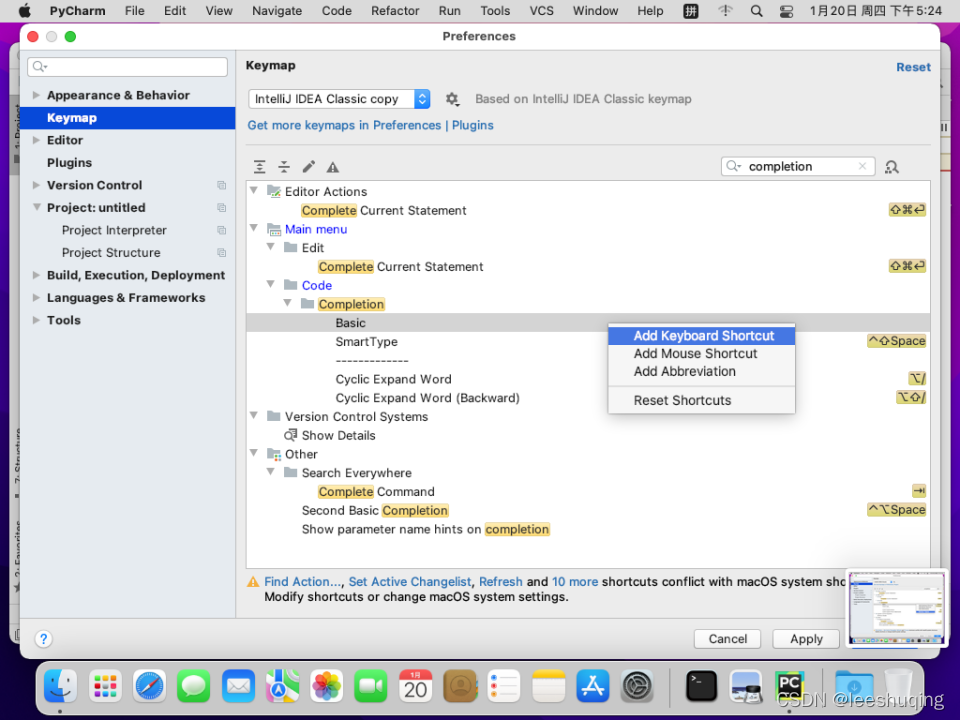Image resolution: width=960 pixels, height=720 pixels.
Task: Collapse Version Control Systems tree node
Action: (x=254, y=416)
